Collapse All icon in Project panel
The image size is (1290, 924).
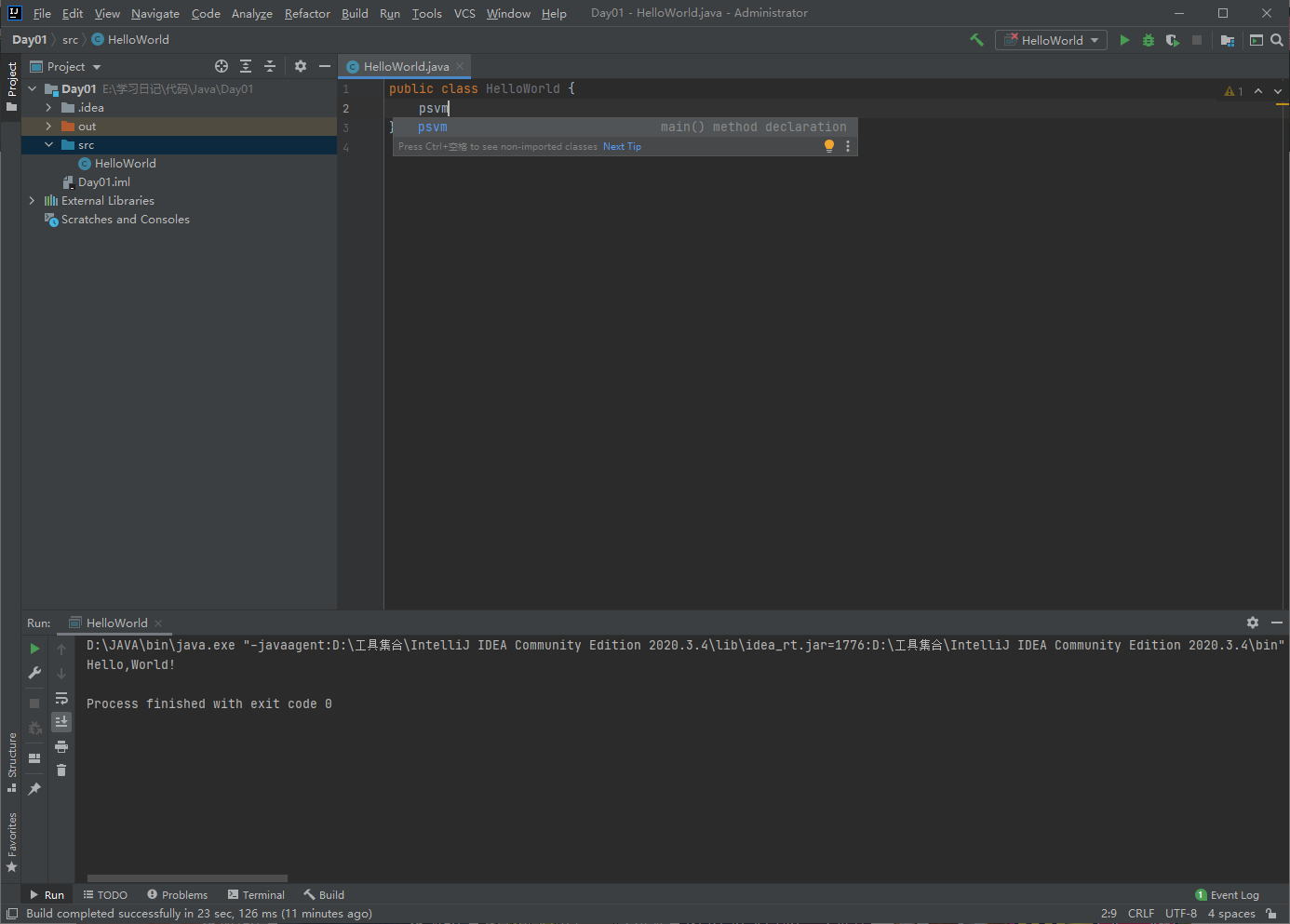[270, 66]
